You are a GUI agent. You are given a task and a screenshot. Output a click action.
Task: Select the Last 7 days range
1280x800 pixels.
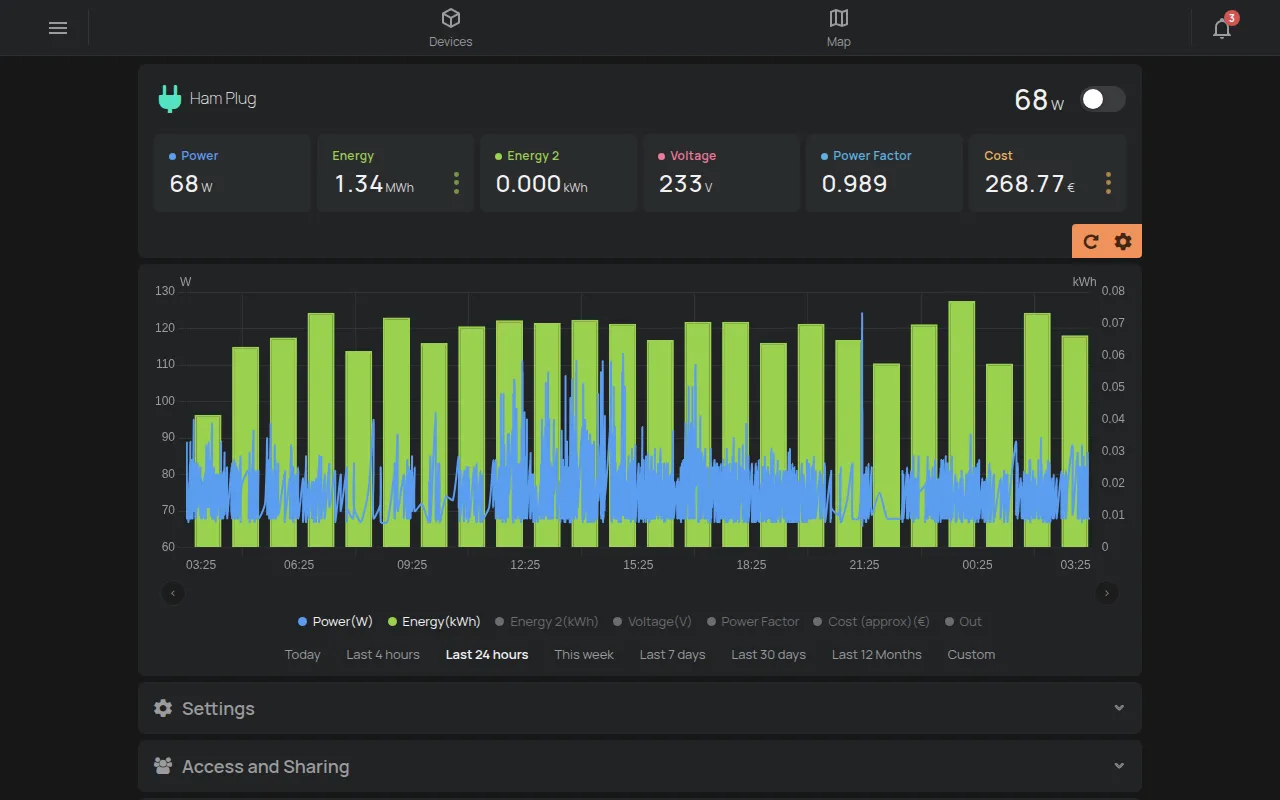pyautogui.click(x=673, y=655)
